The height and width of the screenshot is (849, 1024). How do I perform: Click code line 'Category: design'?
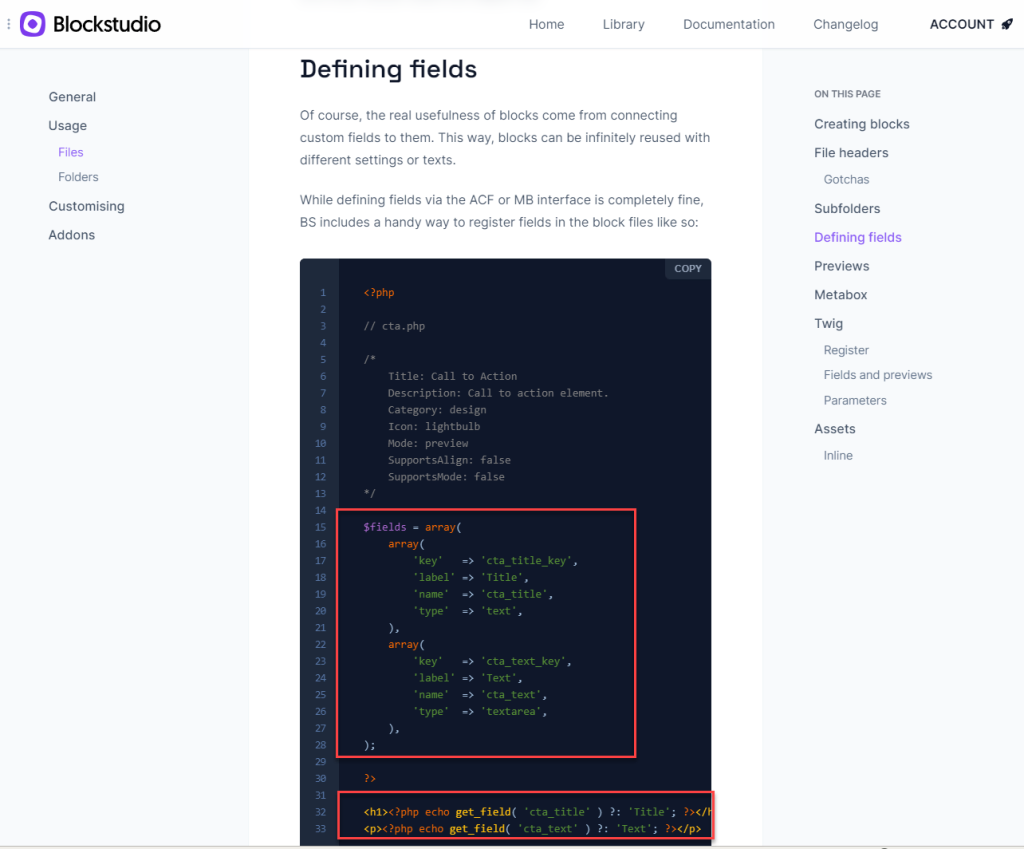tap(436, 410)
